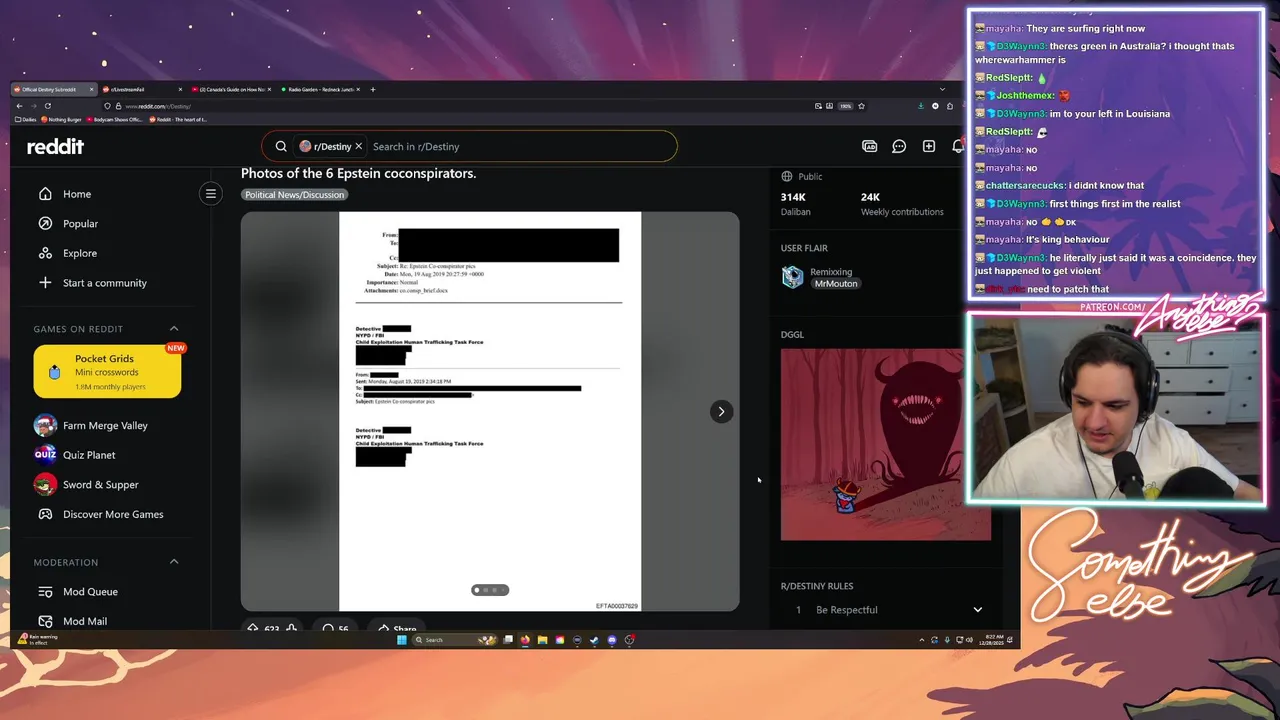Open Task View on the taskbar
Image resolution: width=1280 pixels, height=720 pixels.
pyautogui.click(x=508, y=640)
